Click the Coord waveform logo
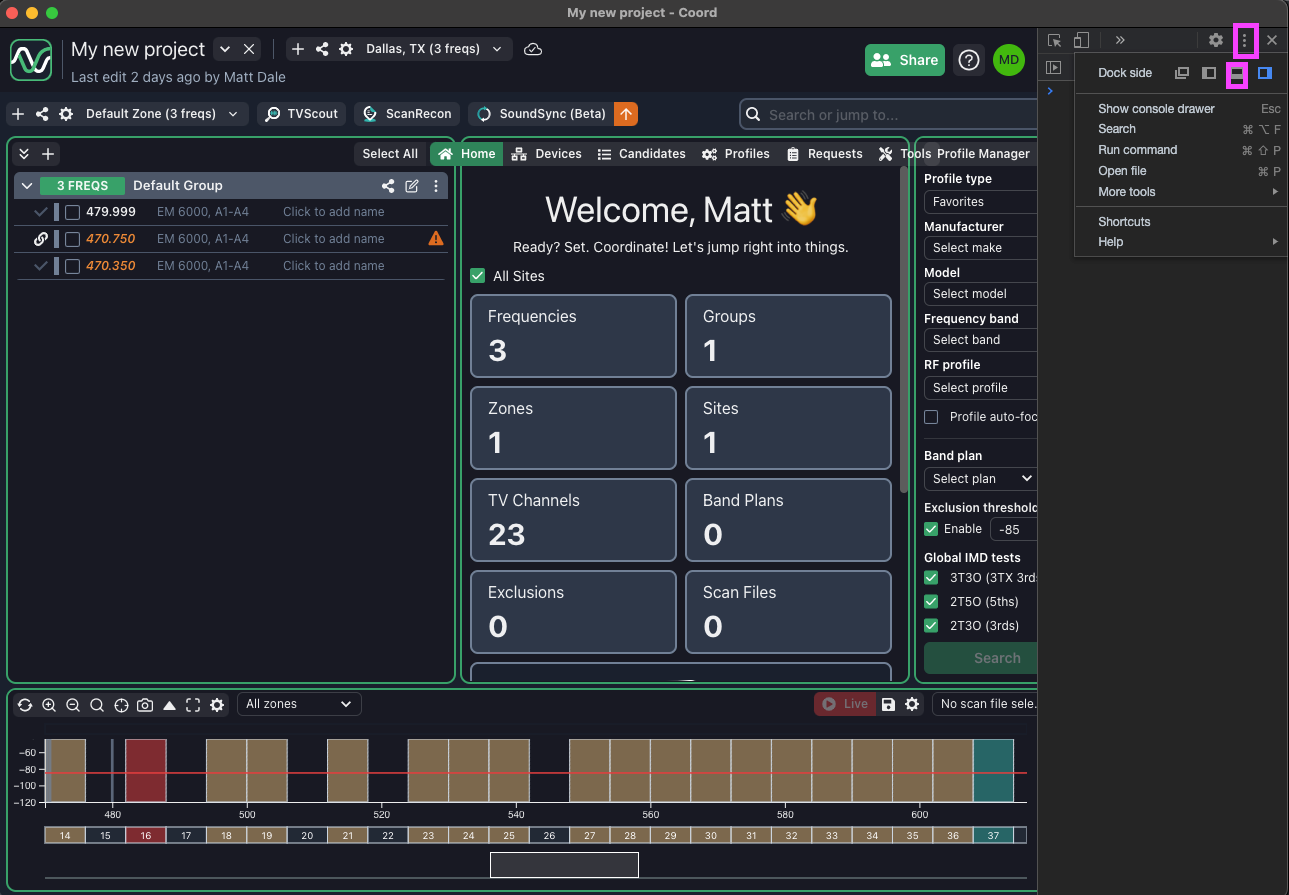This screenshot has height=895, width=1289. [31, 60]
